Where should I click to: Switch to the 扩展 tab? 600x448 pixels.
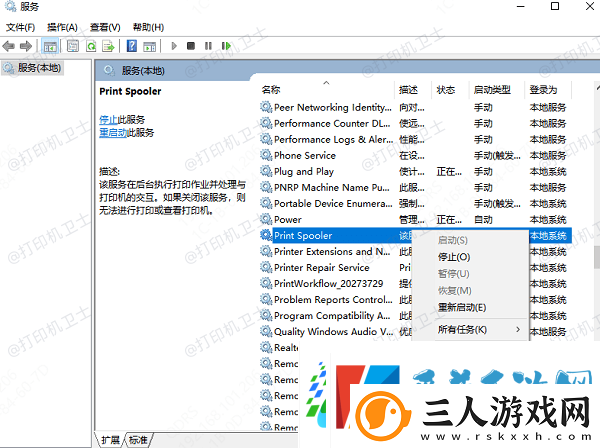[x=111, y=440]
